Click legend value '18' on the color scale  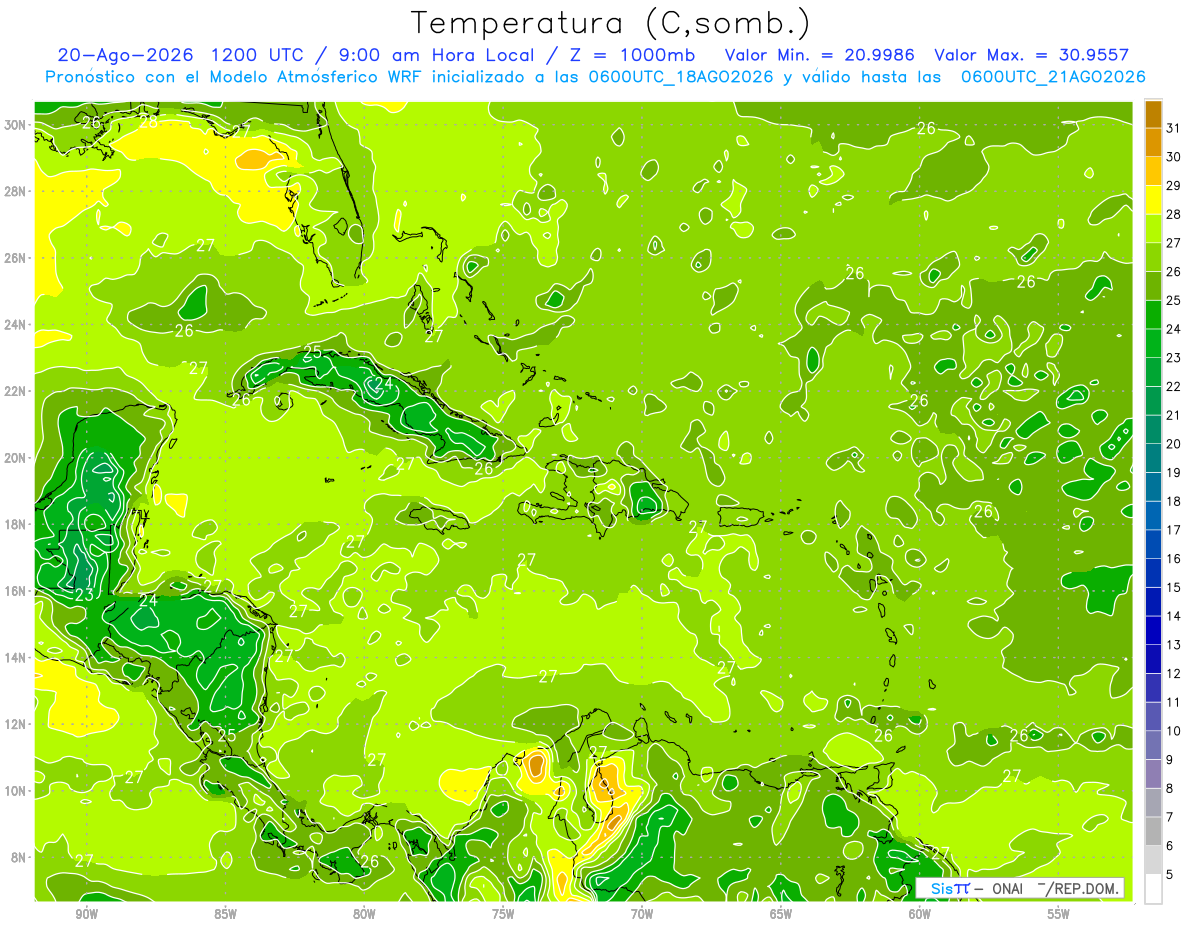click(x=1174, y=501)
